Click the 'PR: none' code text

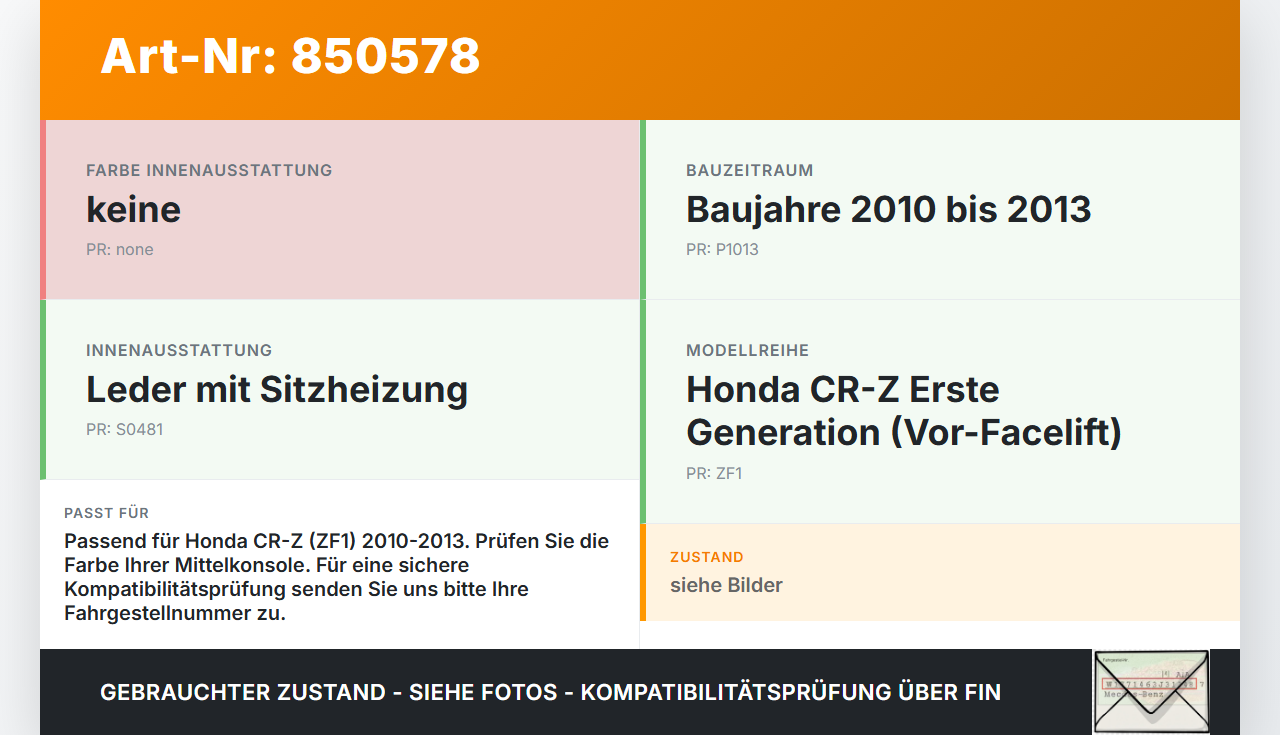[120, 250]
